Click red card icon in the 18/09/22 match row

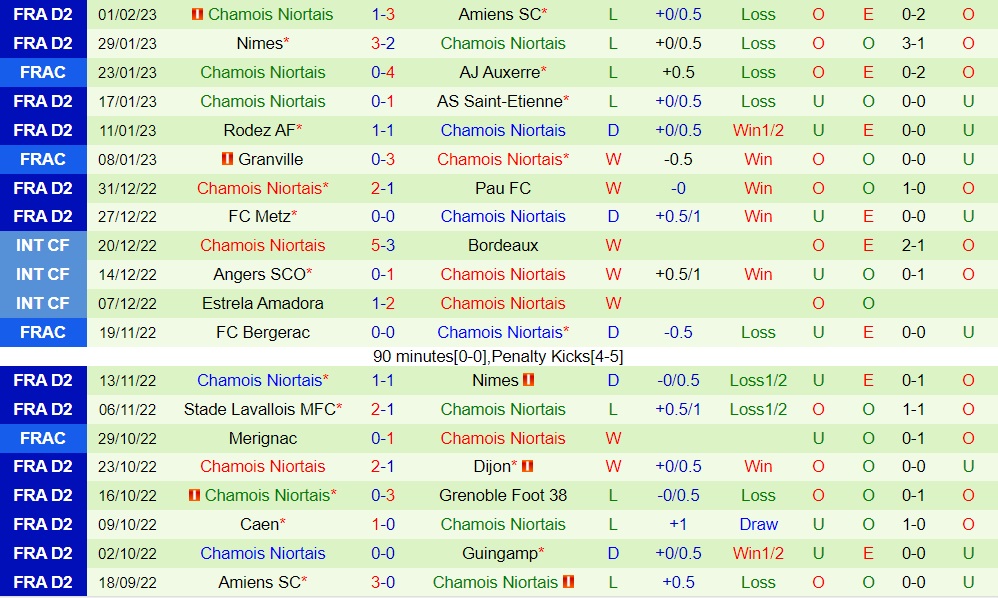click(x=568, y=582)
